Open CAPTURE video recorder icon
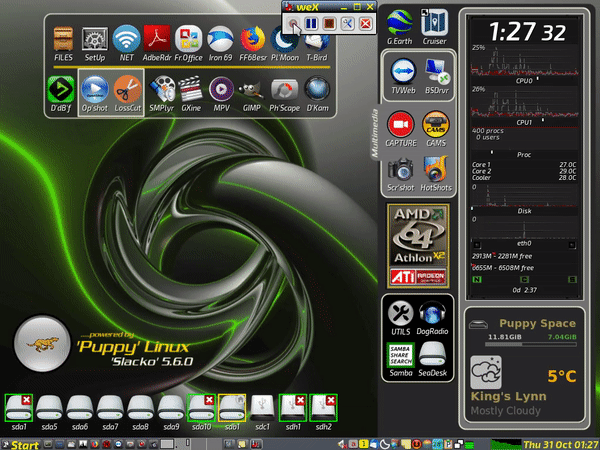The image size is (600, 450). pyautogui.click(x=400, y=124)
